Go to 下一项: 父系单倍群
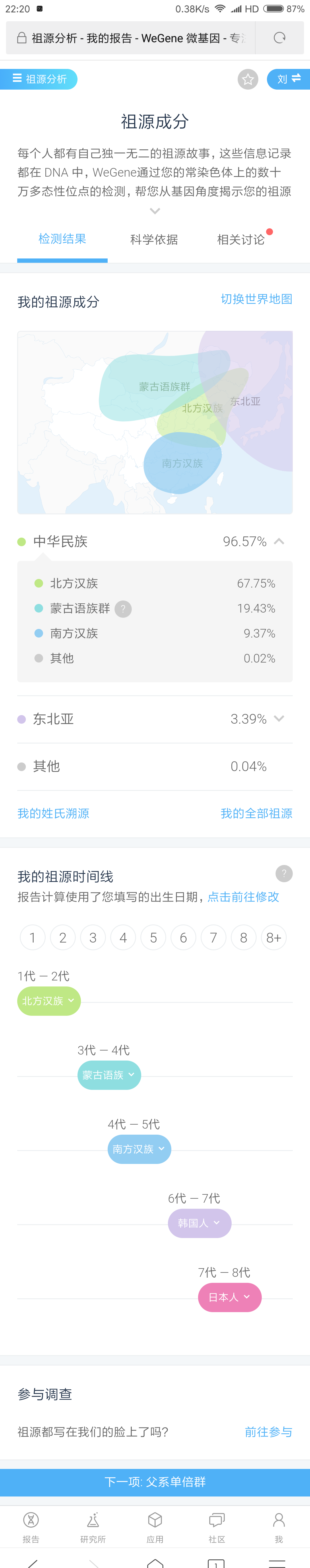310x1568 pixels. 155,1482
